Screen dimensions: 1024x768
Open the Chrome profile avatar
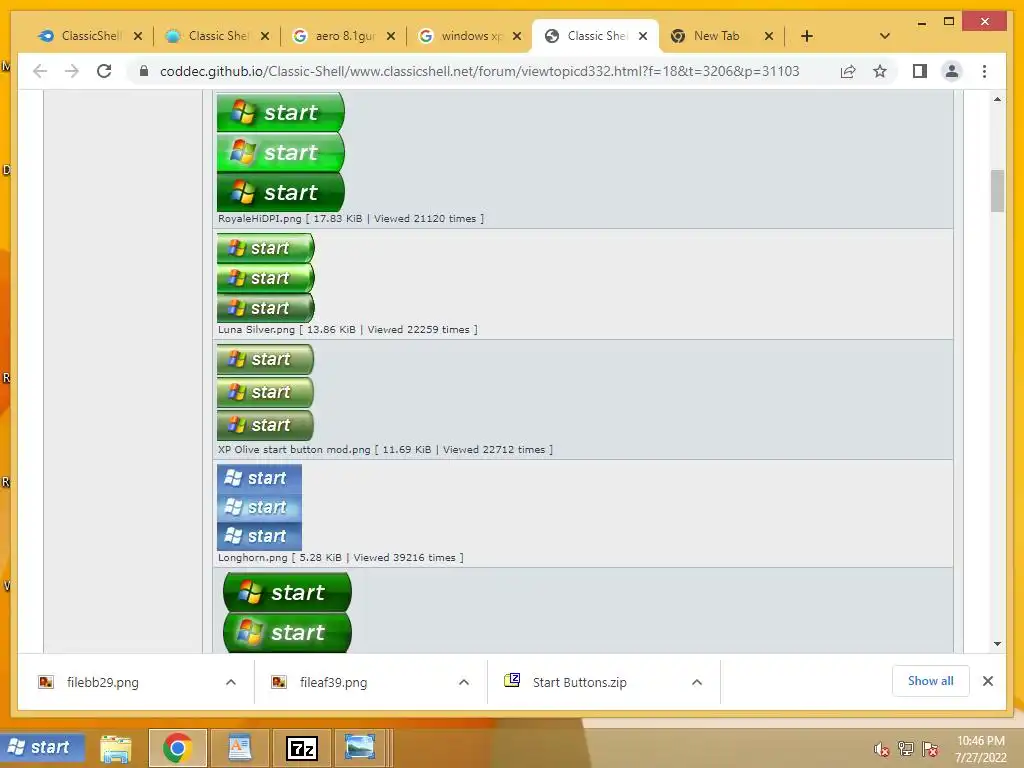click(x=952, y=71)
